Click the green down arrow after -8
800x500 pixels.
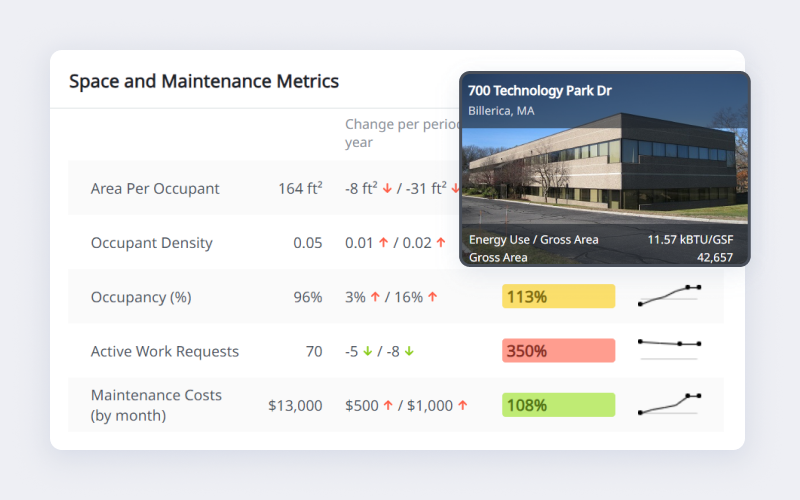pyautogui.click(x=409, y=352)
